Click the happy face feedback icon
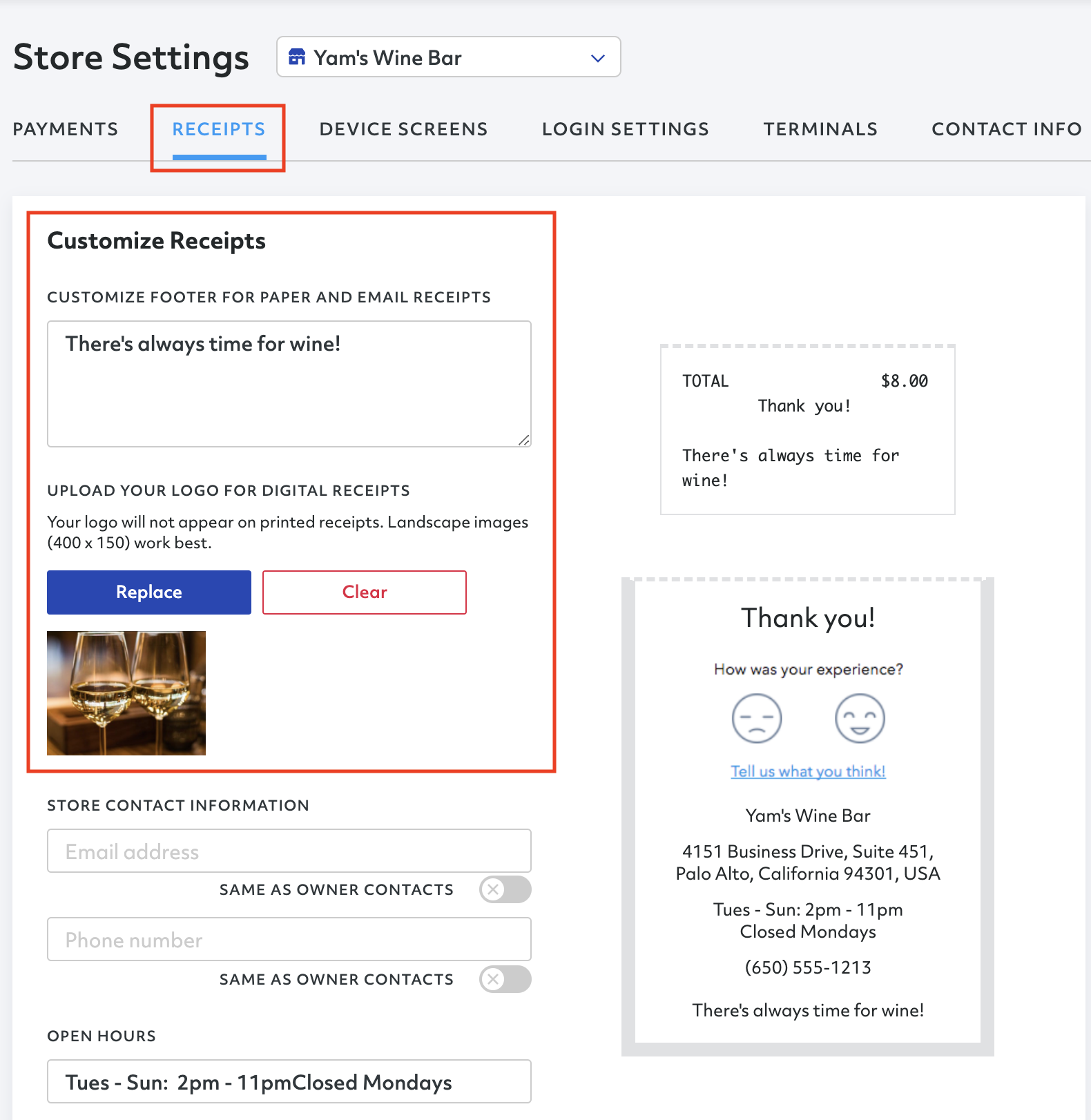 [860, 718]
